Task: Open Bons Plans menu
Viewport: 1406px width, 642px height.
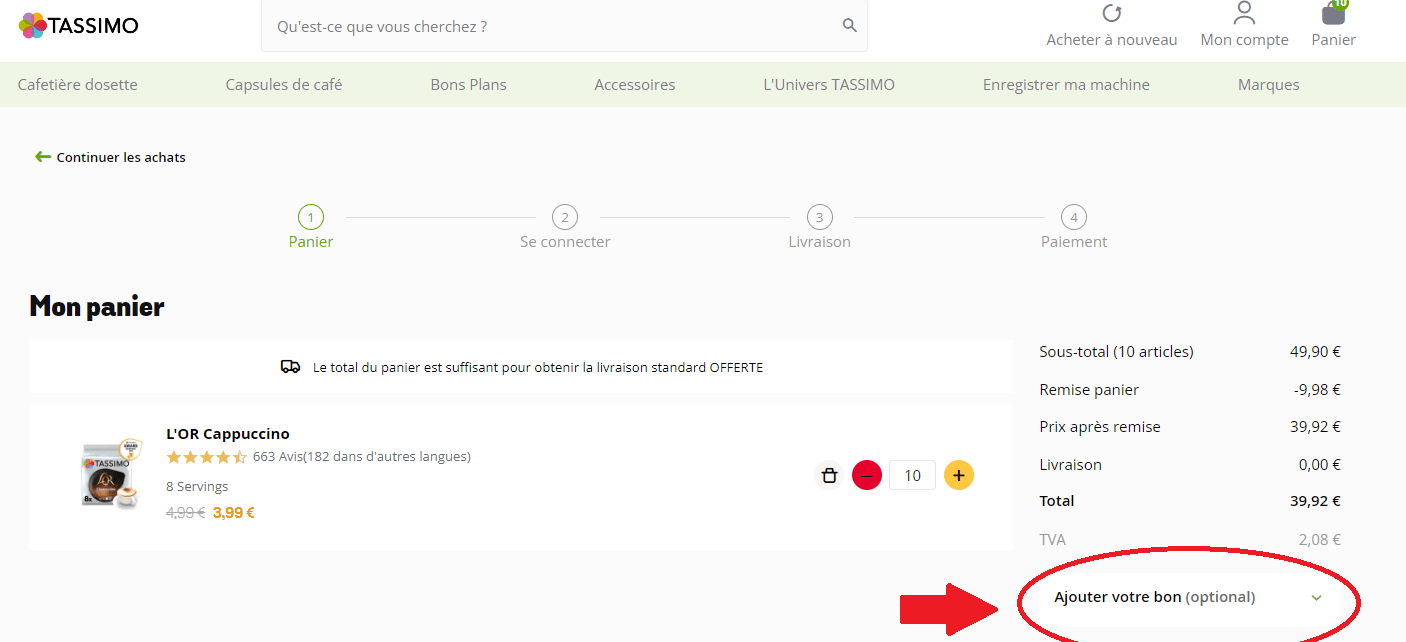Action: [x=469, y=85]
